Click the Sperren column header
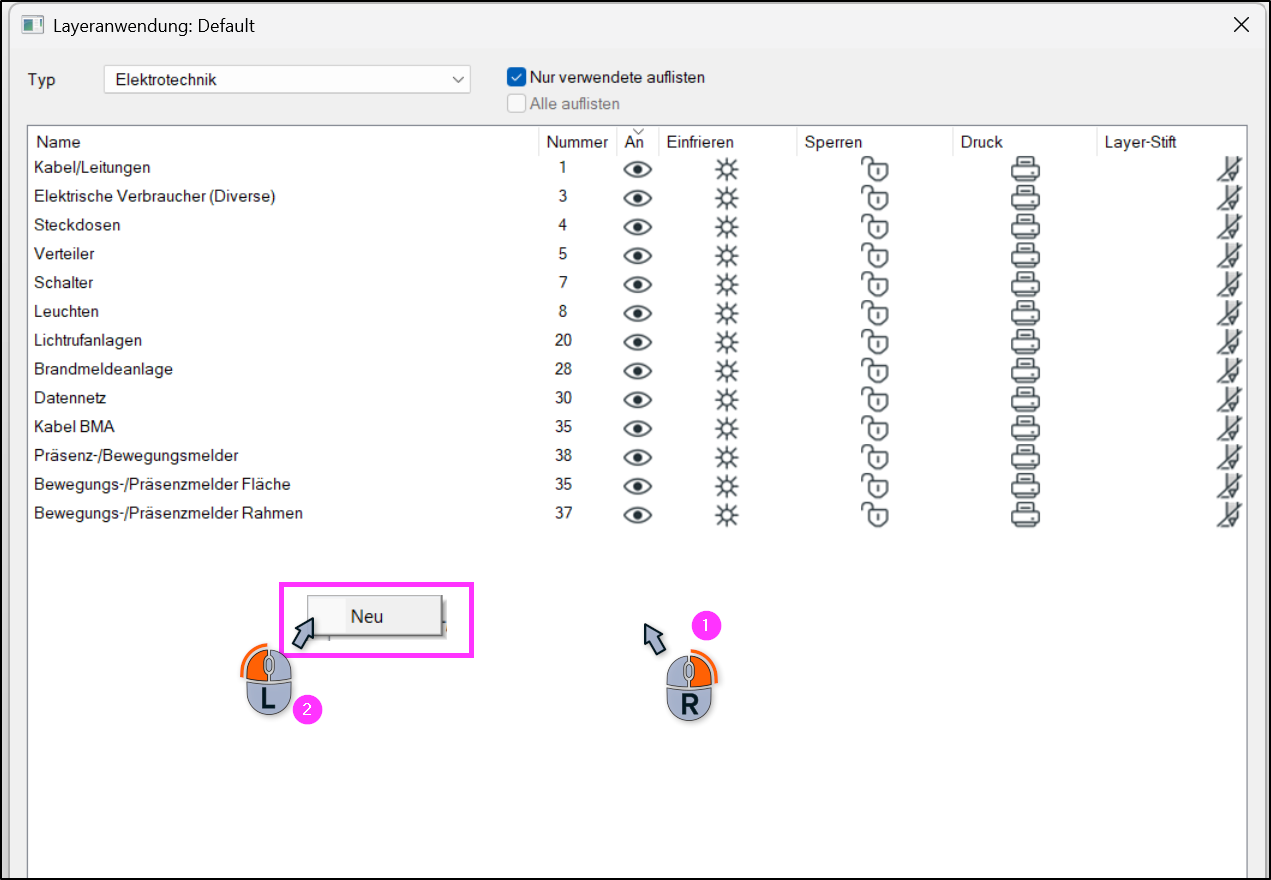 point(875,142)
